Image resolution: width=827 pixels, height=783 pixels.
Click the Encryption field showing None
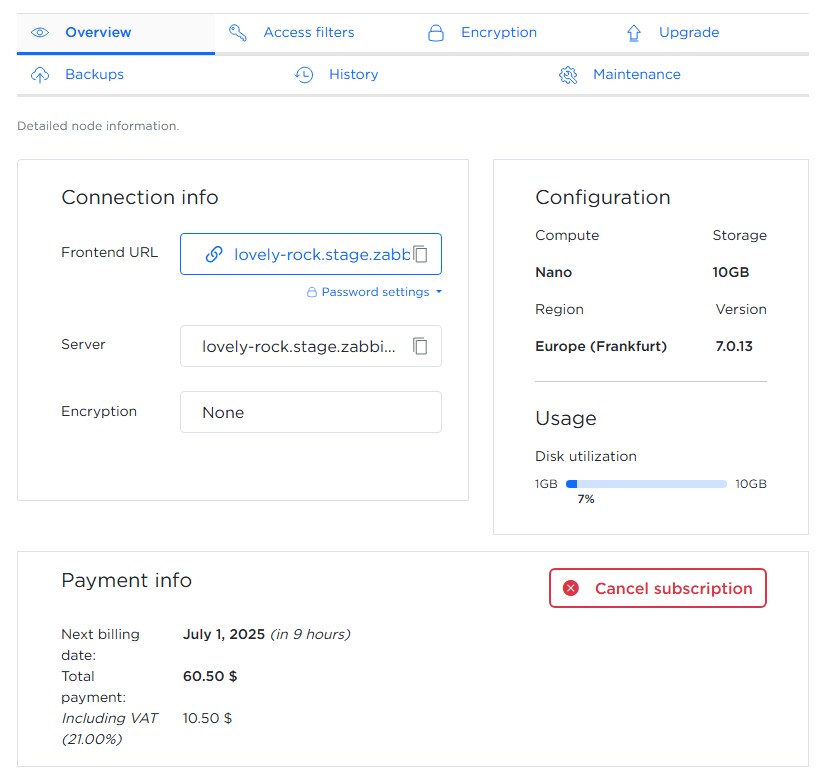point(310,412)
